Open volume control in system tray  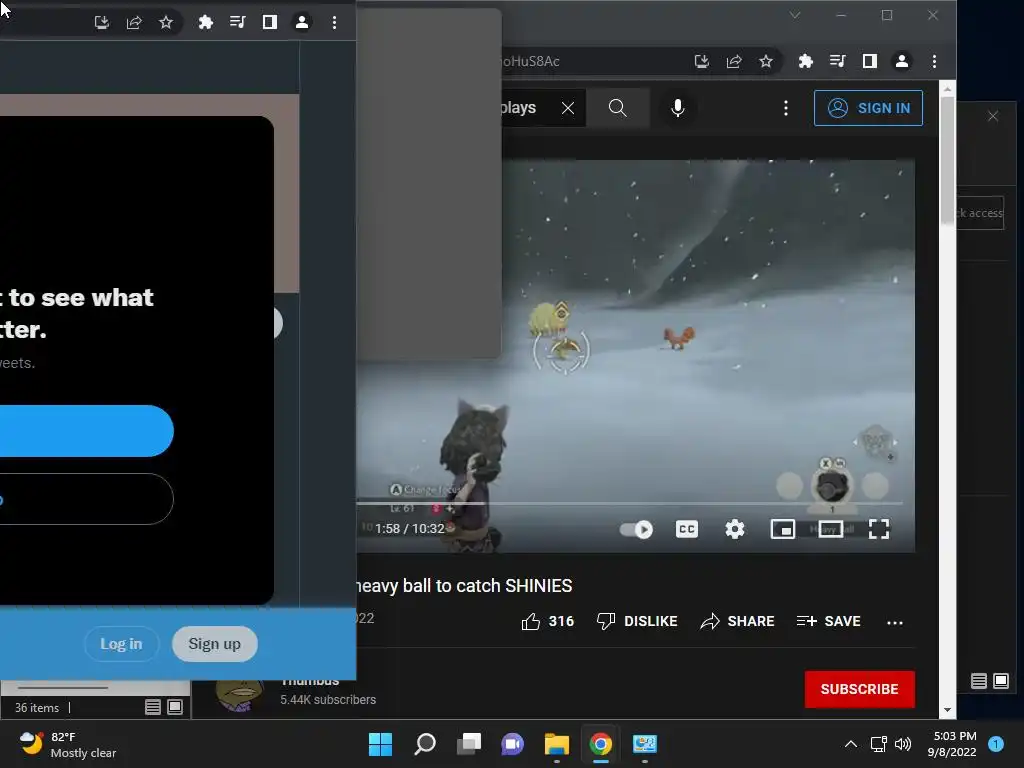[x=903, y=744]
